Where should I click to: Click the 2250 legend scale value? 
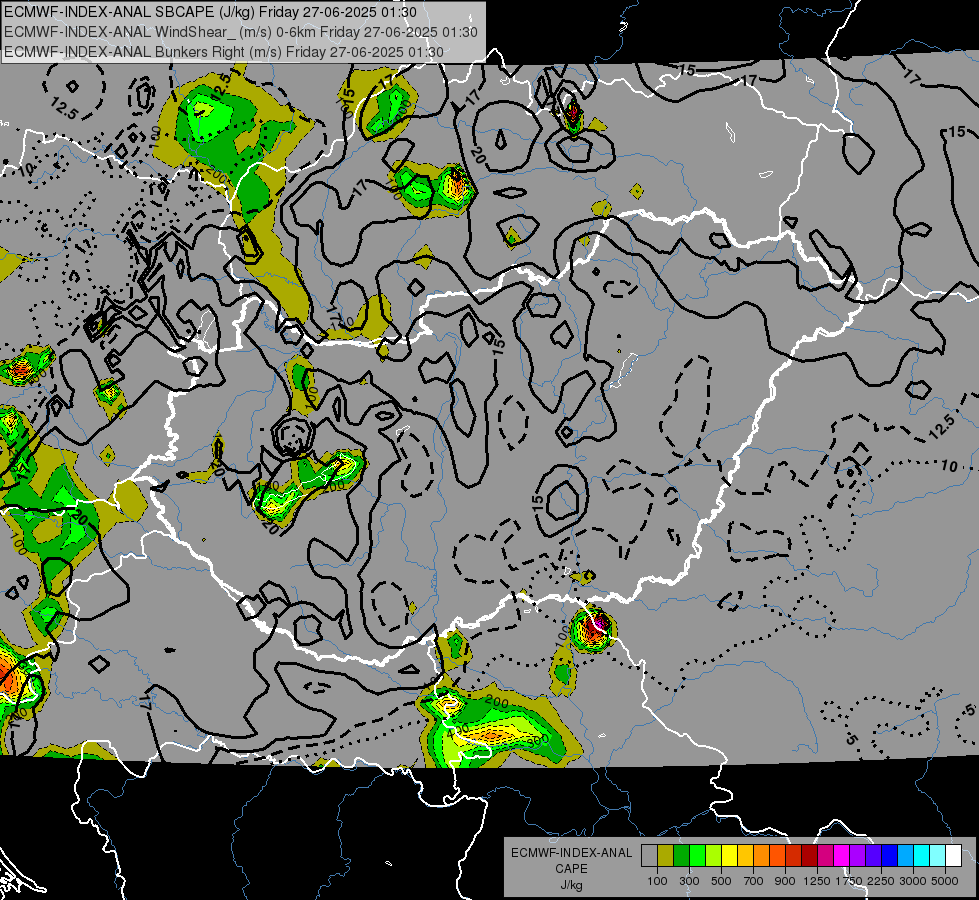click(x=881, y=881)
